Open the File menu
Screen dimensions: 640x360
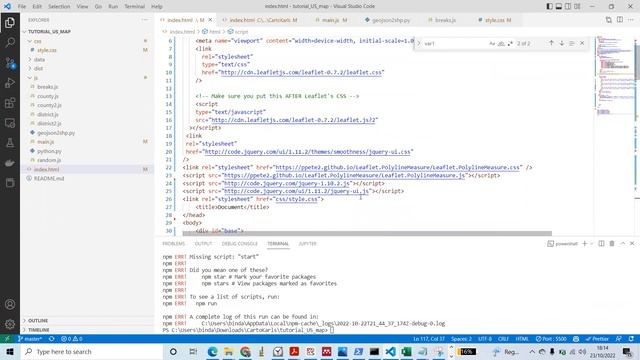(22, 6)
